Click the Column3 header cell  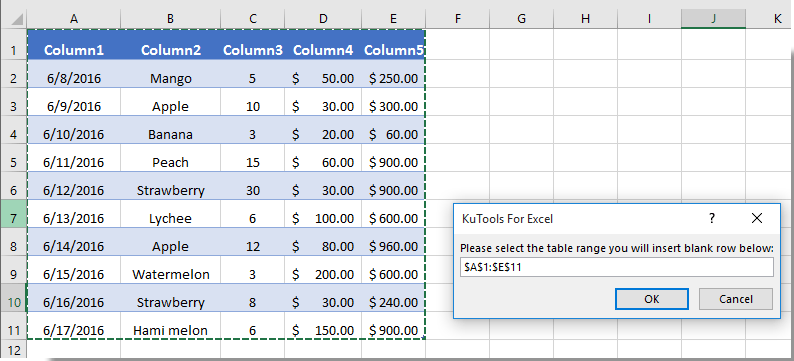coord(253,45)
